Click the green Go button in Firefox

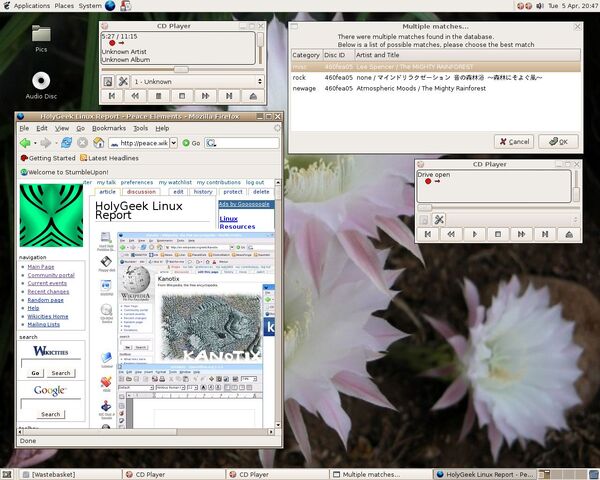pyautogui.click(x=191, y=143)
